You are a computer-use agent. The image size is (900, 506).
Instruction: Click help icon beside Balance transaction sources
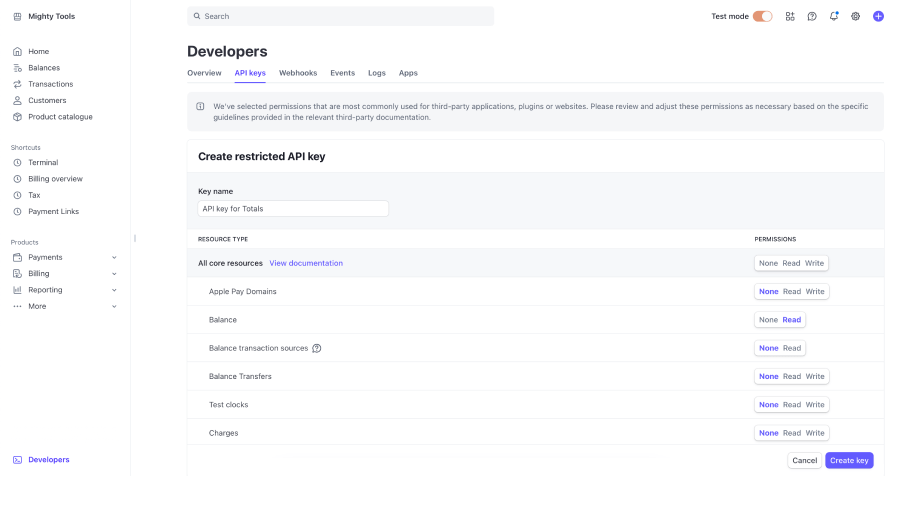click(x=317, y=348)
